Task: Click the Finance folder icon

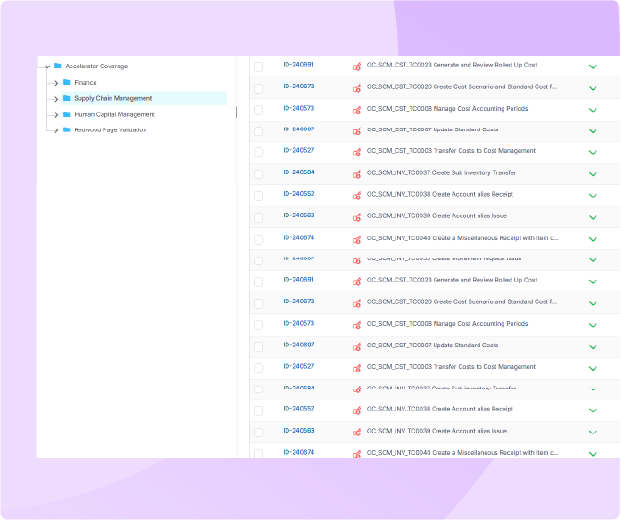Action: pyautogui.click(x=66, y=82)
